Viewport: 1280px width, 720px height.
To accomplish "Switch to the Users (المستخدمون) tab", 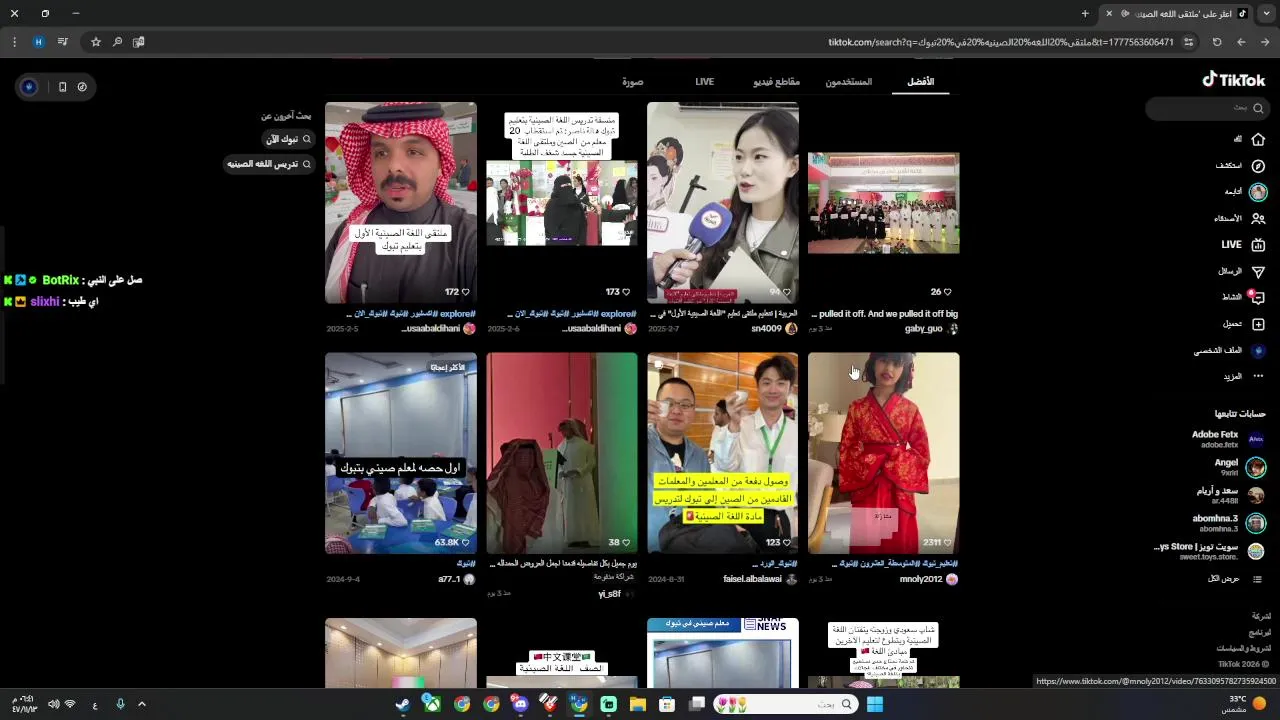I will click(x=848, y=82).
